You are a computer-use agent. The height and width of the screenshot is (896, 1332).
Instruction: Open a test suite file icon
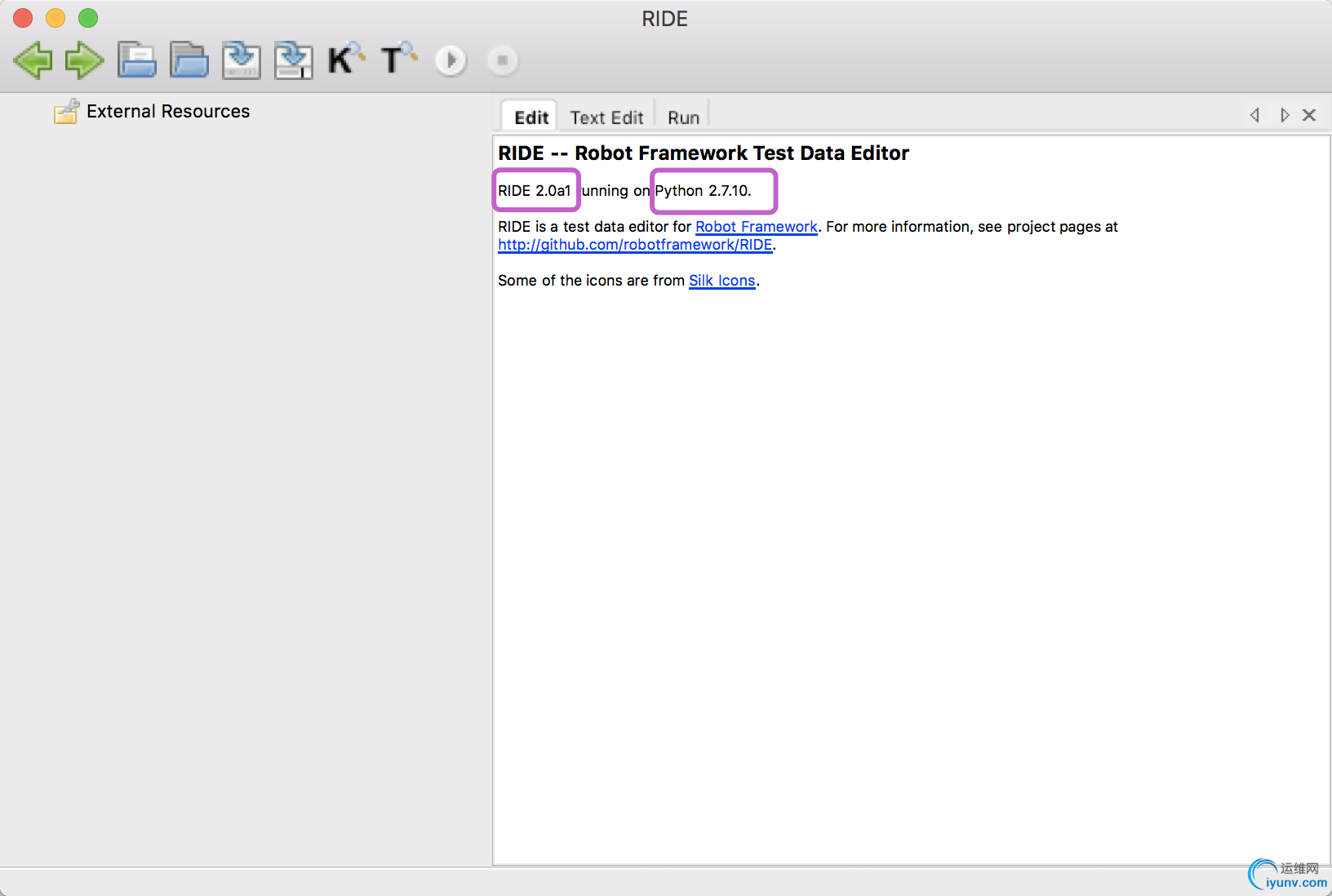136,60
